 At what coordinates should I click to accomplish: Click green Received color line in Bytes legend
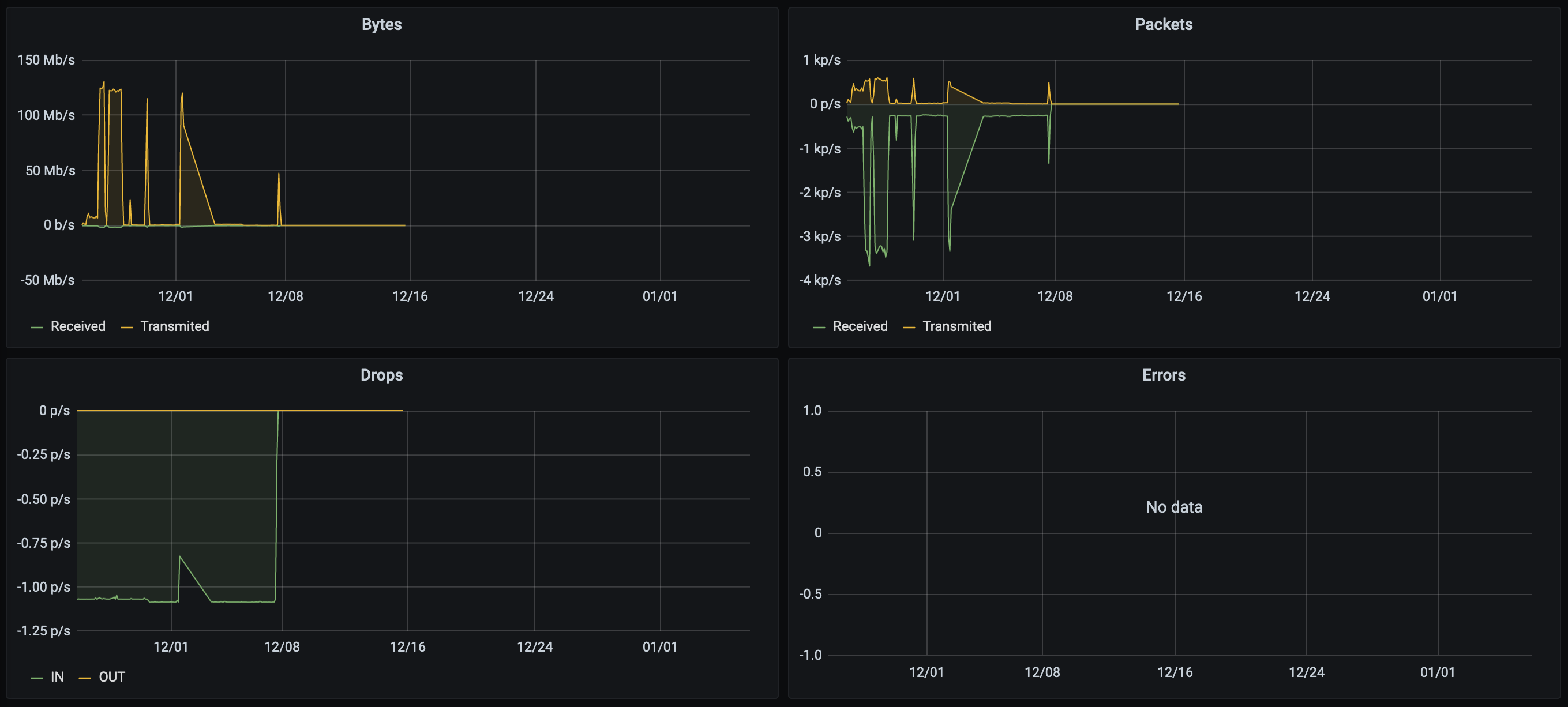36,328
